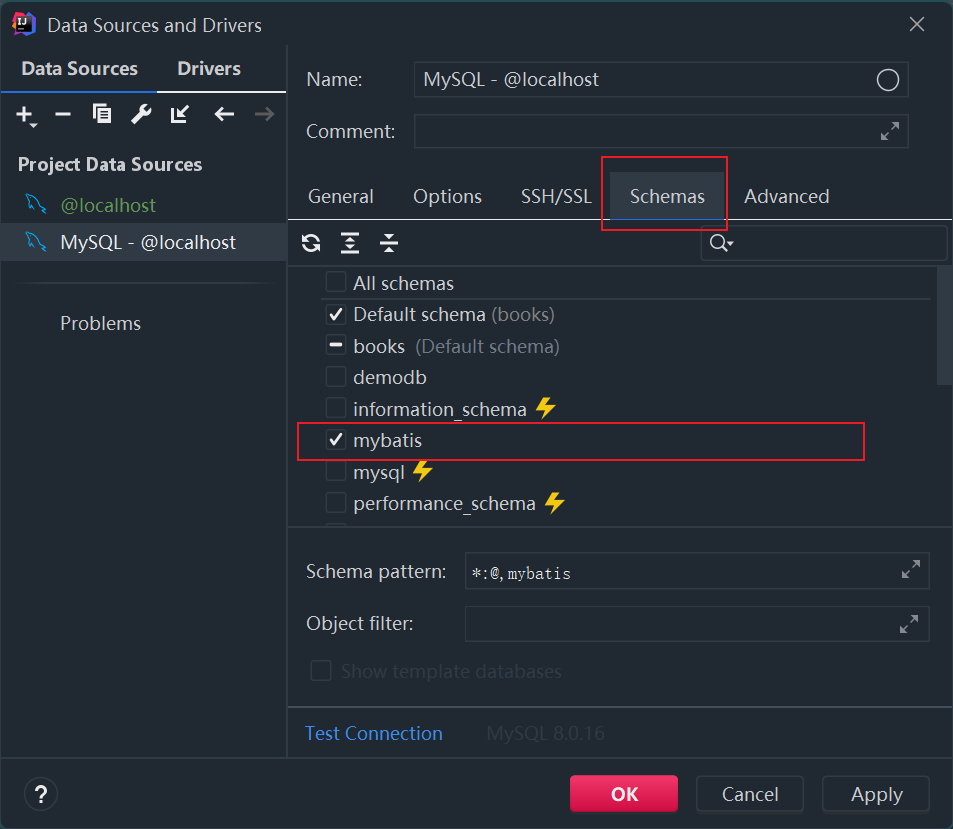
Task: Expand the Object filter field
Action: pos(909,624)
